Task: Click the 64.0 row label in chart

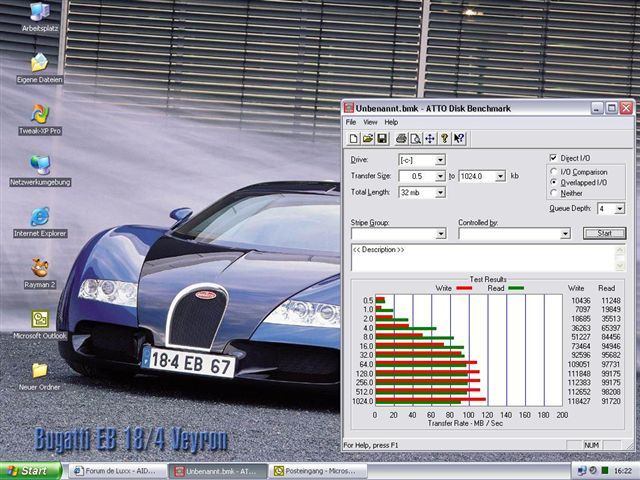Action: click(366, 364)
